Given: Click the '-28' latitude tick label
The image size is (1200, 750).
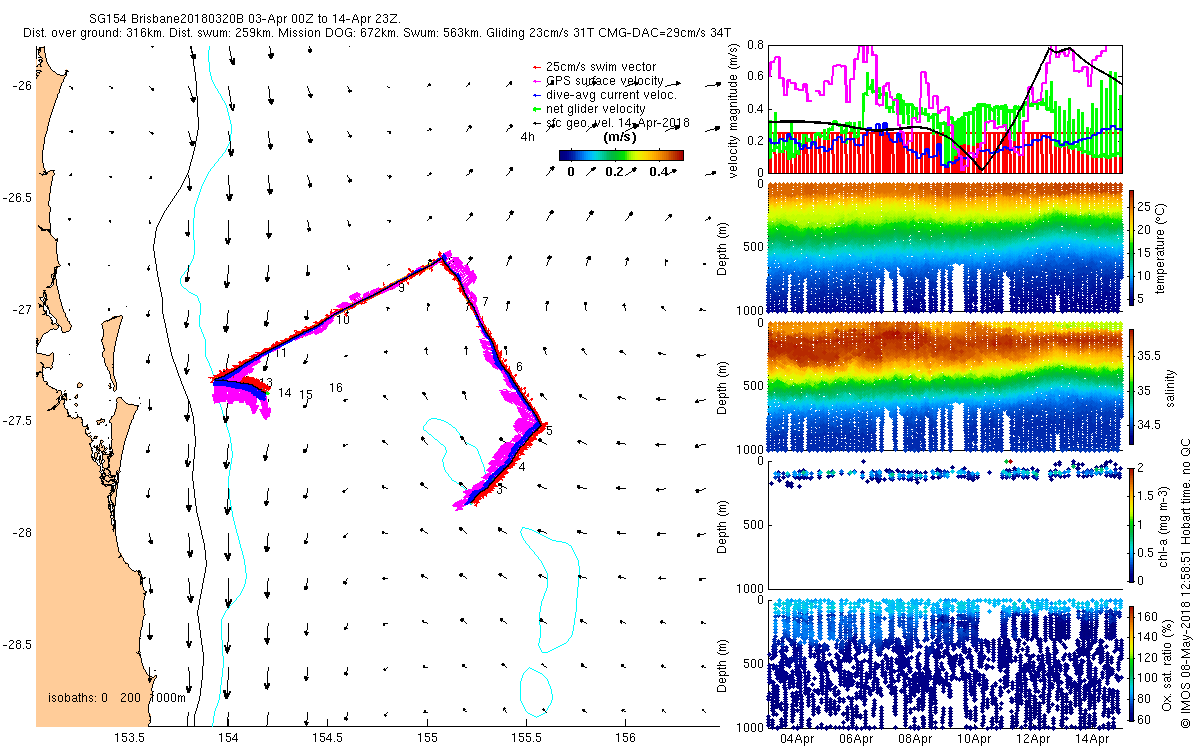Looking at the screenshot, I should [x=23, y=533].
